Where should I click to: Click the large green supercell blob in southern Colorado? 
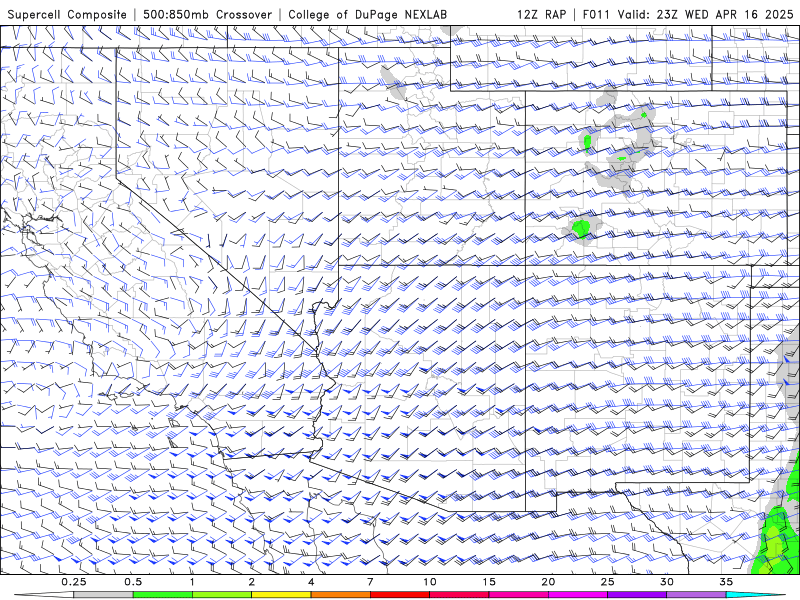581,228
